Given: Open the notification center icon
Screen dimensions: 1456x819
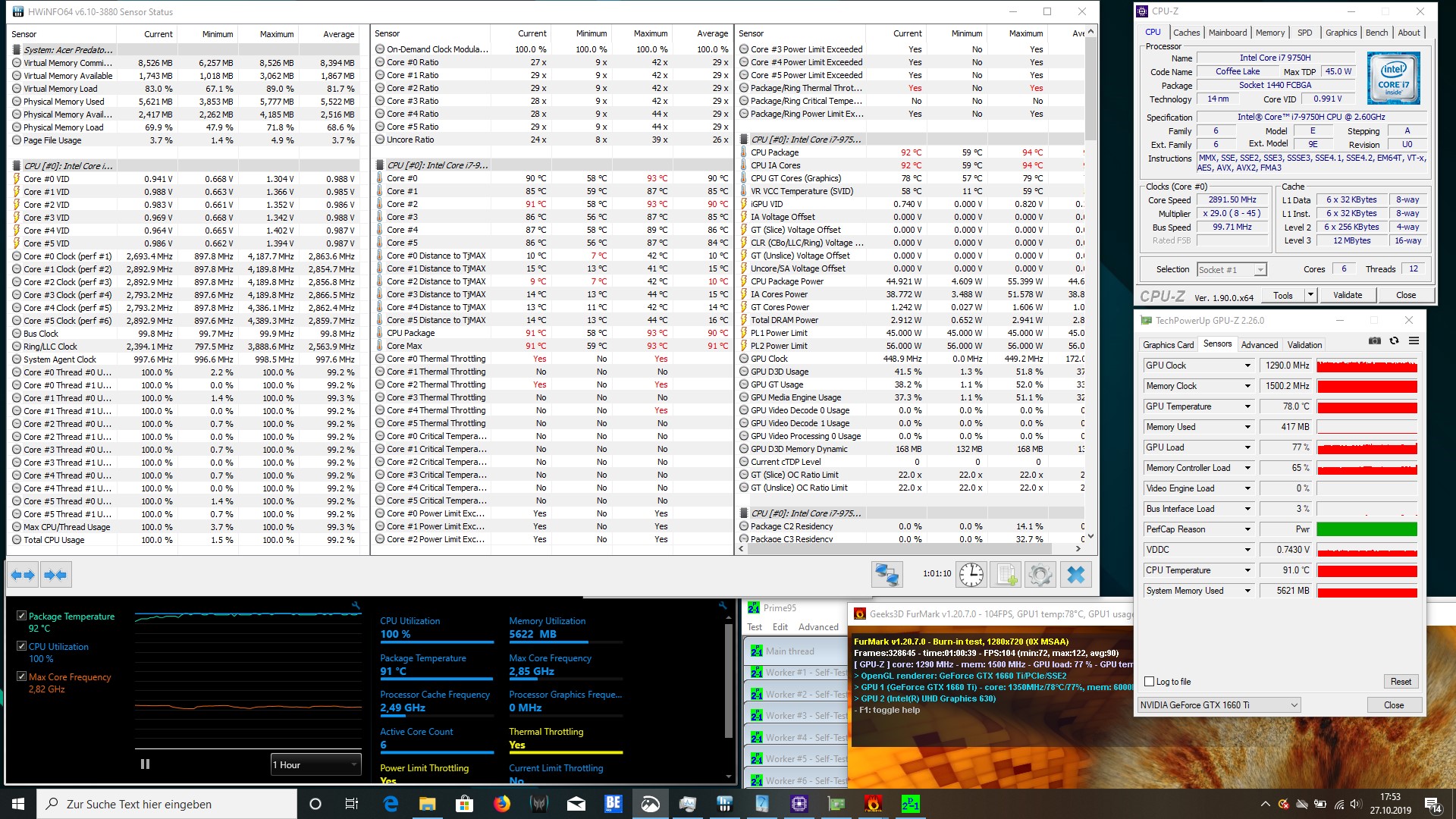Looking at the screenshot, I should click(x=1432, y=804).
